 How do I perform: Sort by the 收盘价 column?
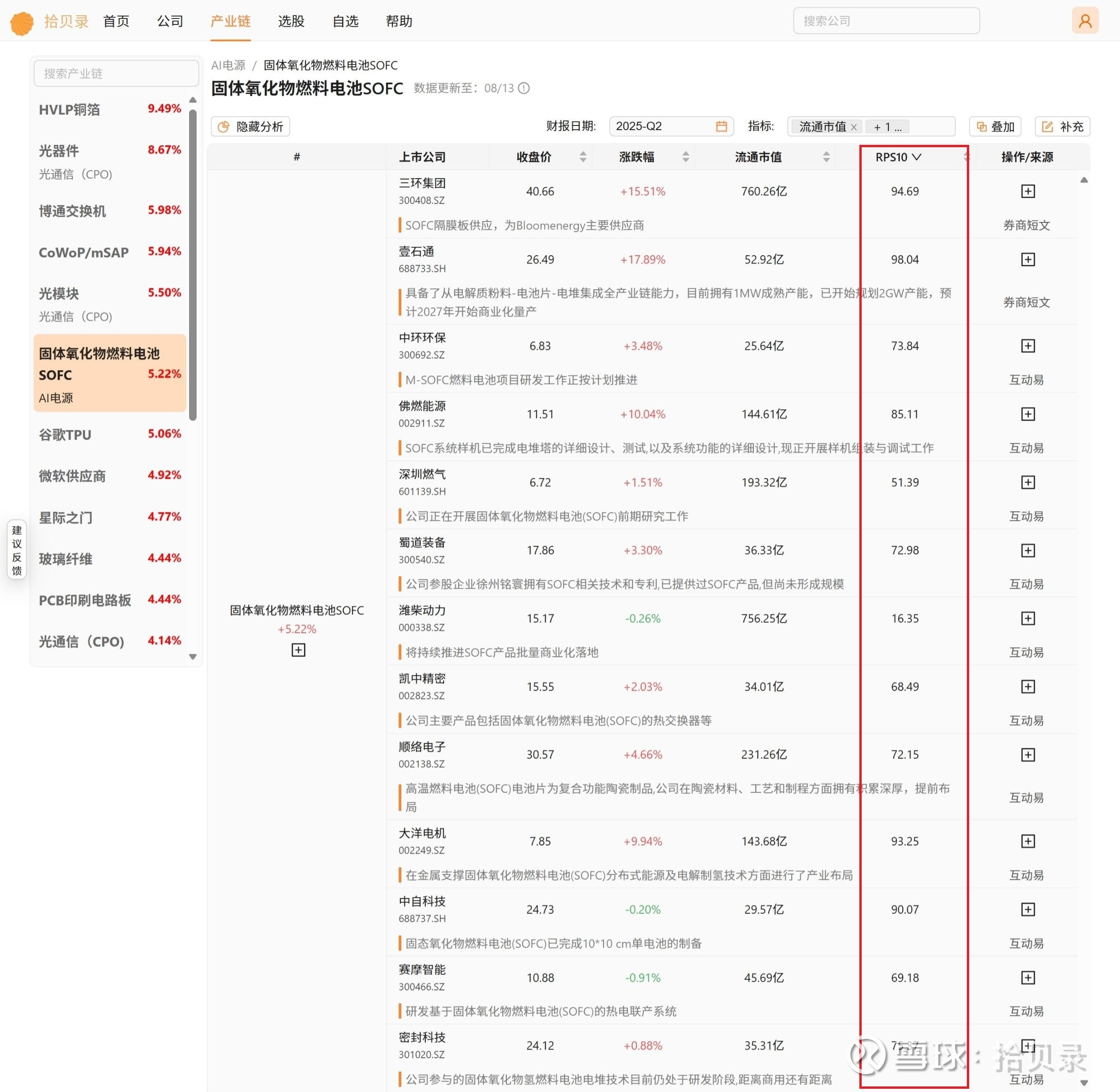583,157
